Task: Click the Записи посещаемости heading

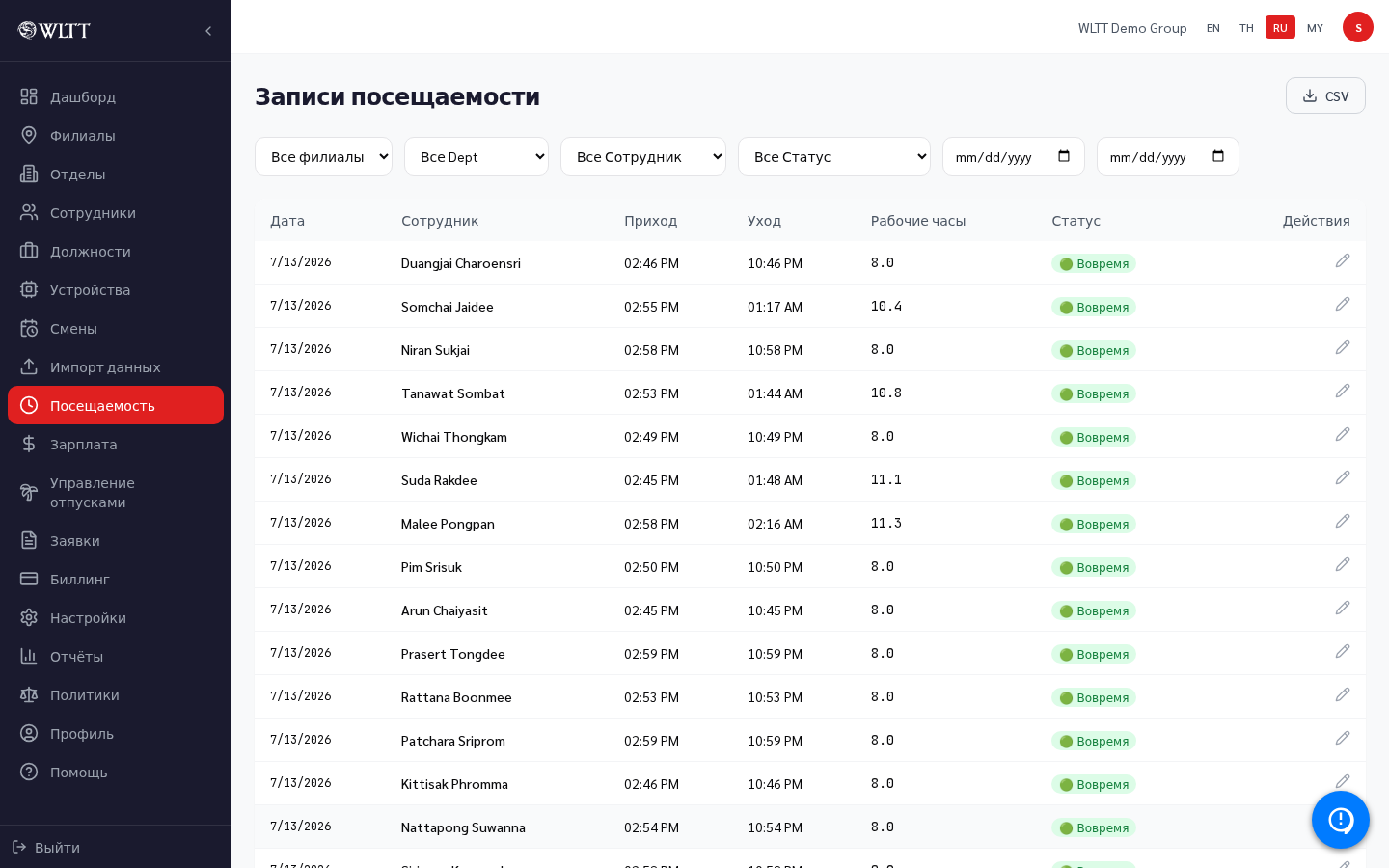Action: (x=397, y=96)
